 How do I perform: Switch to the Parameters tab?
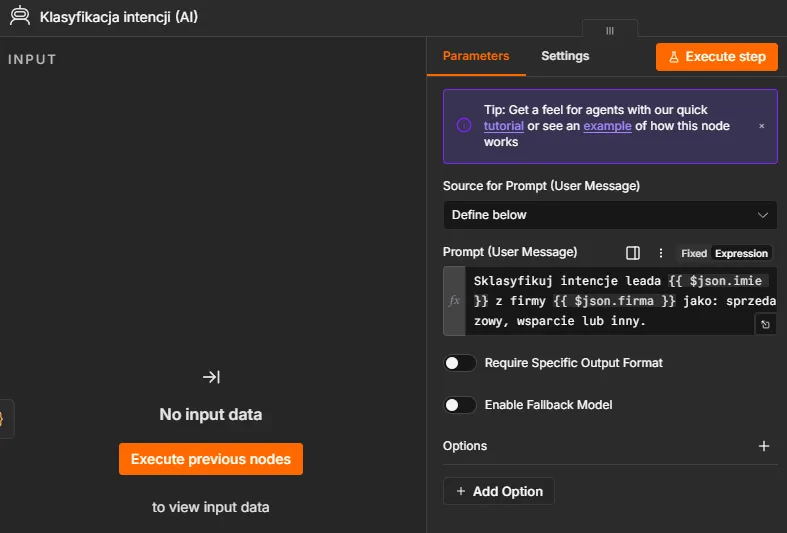(476, 56)
